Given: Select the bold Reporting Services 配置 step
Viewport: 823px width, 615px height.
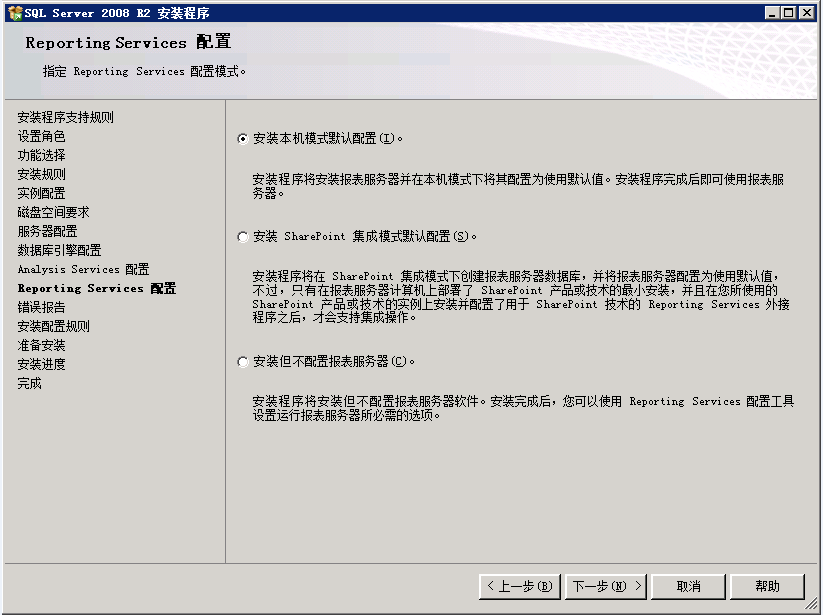Looking at the screenshot, I should pyautogui.click(x=96, y=288).
